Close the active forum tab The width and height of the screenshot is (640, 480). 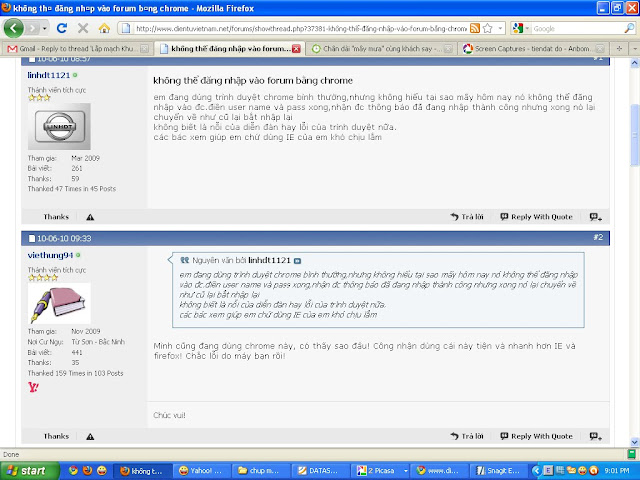pyautogui.click(x=296, y=49)
